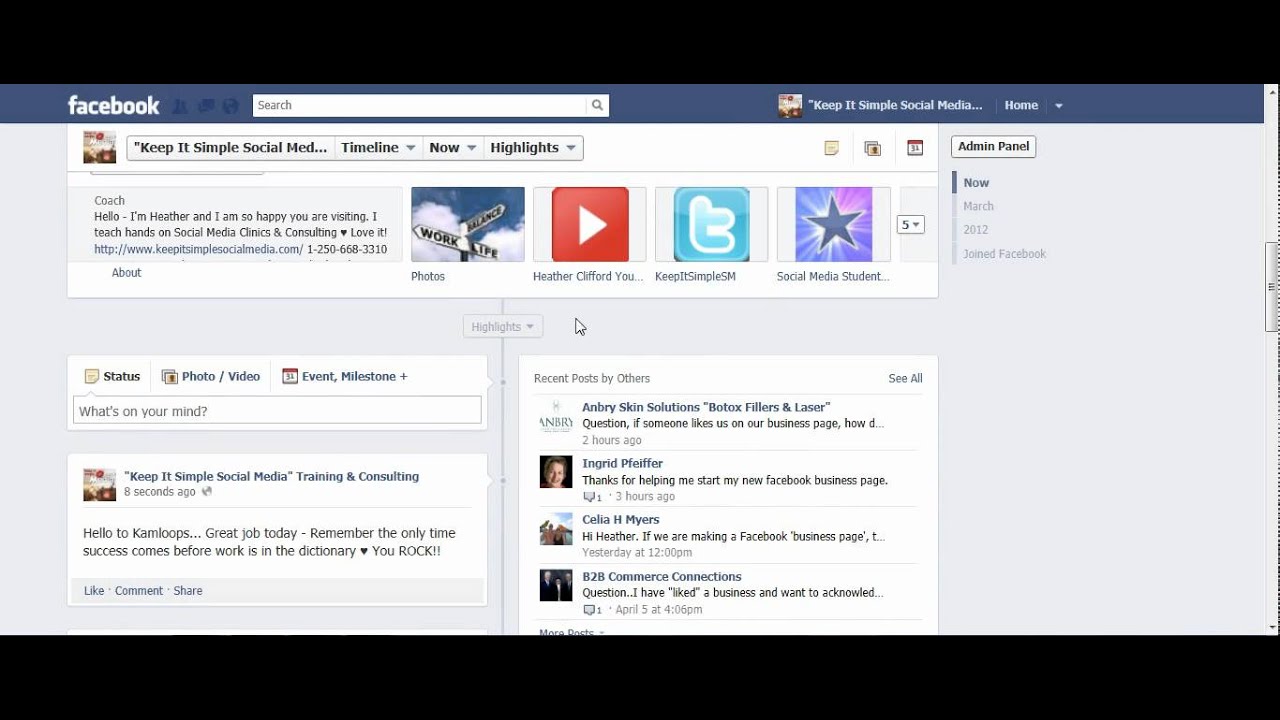Select the Event, Milestone + tab
Image resolution: width=1280 pixels, height=720 pixels.
click(x=345, y=377)
